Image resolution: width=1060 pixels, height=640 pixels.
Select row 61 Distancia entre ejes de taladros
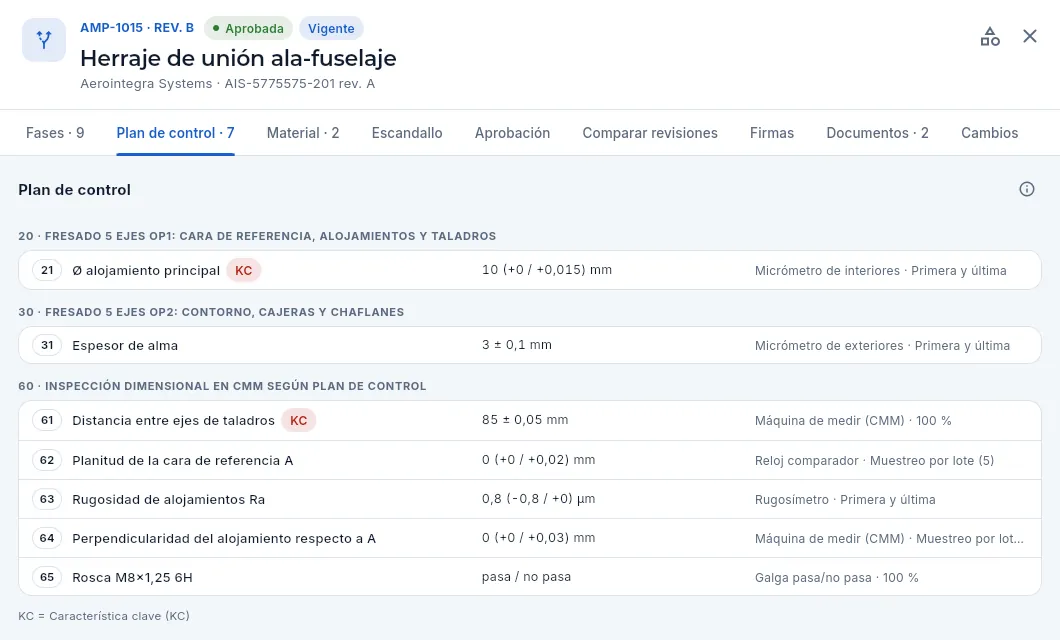530,420
